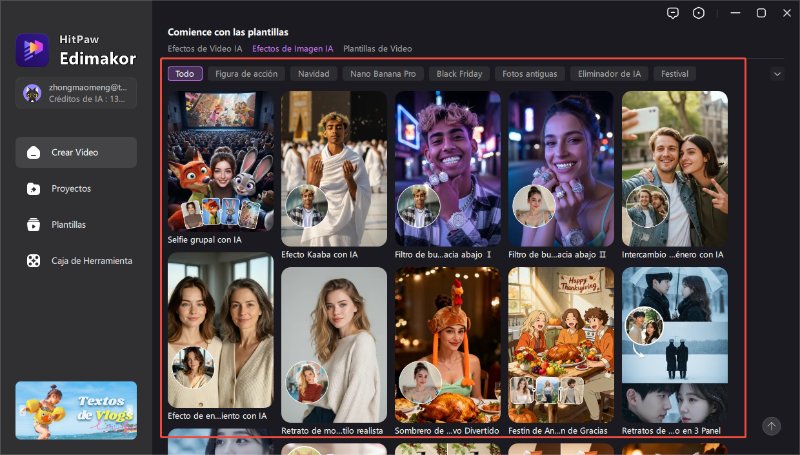
Task: Open the account box showing Créditos de IA
Action: click(x=76, y=93)
